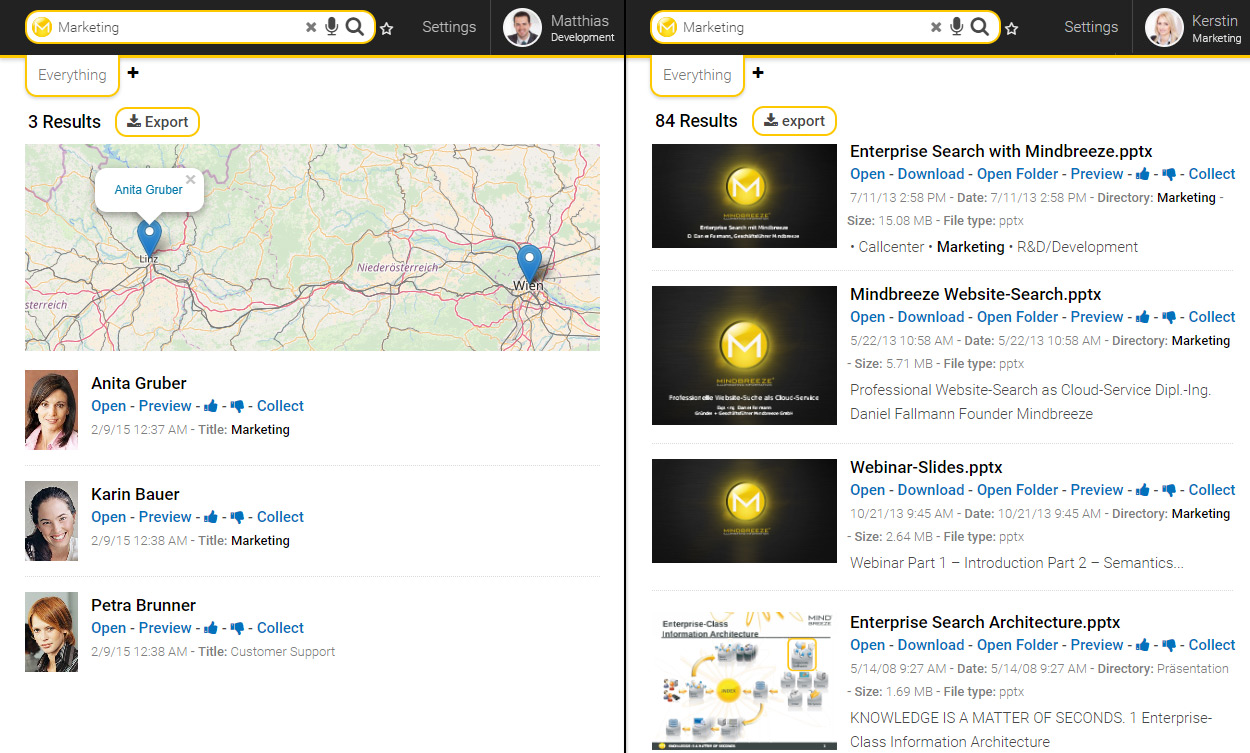
Task: Open Petra Brunner's profile photo
Action: pyautogui.click(x=51, y=632)
